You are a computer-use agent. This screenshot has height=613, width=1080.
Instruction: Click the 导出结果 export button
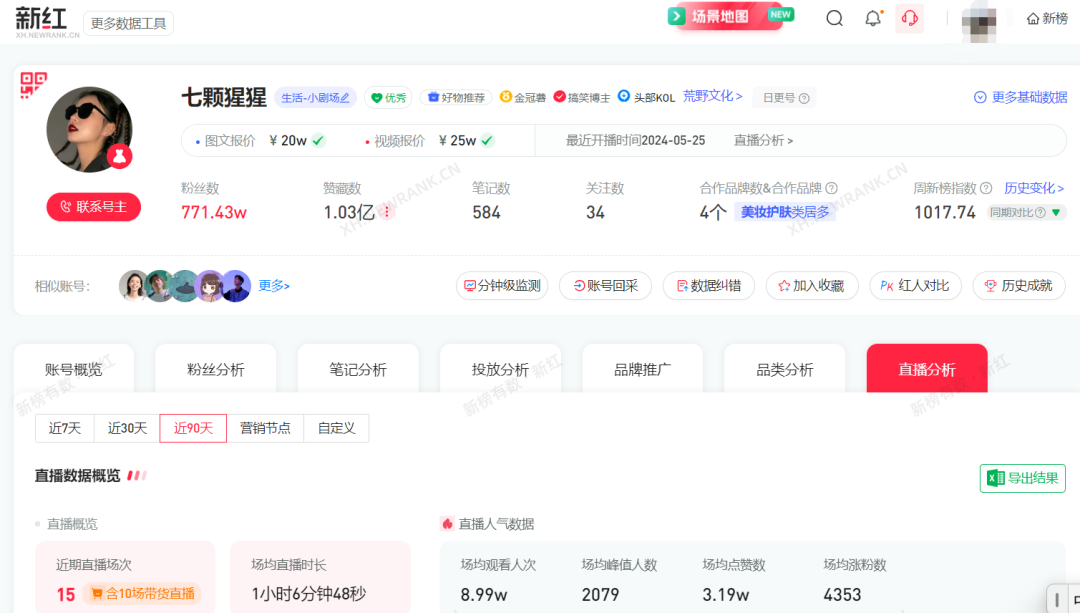1022,478
